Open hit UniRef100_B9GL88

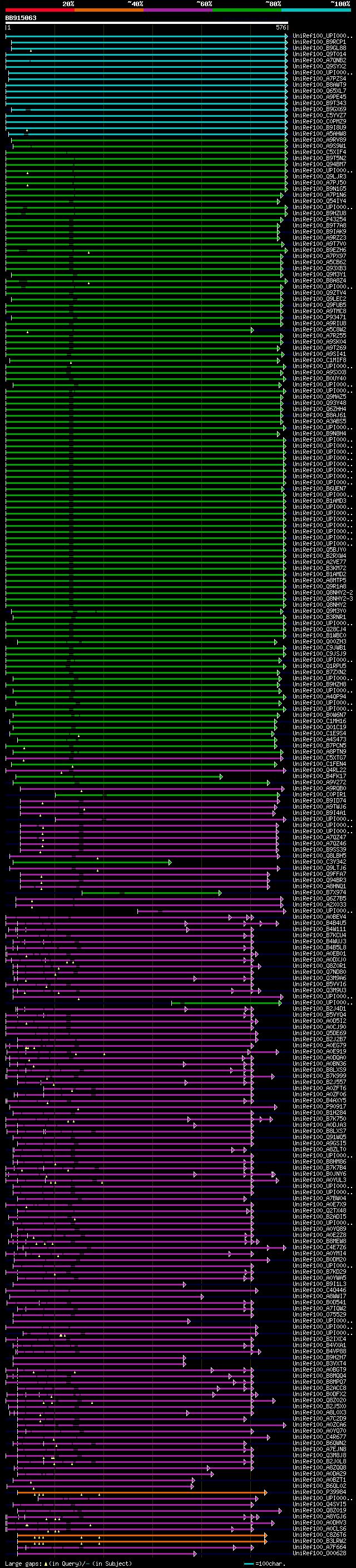[x=319, y=48]
